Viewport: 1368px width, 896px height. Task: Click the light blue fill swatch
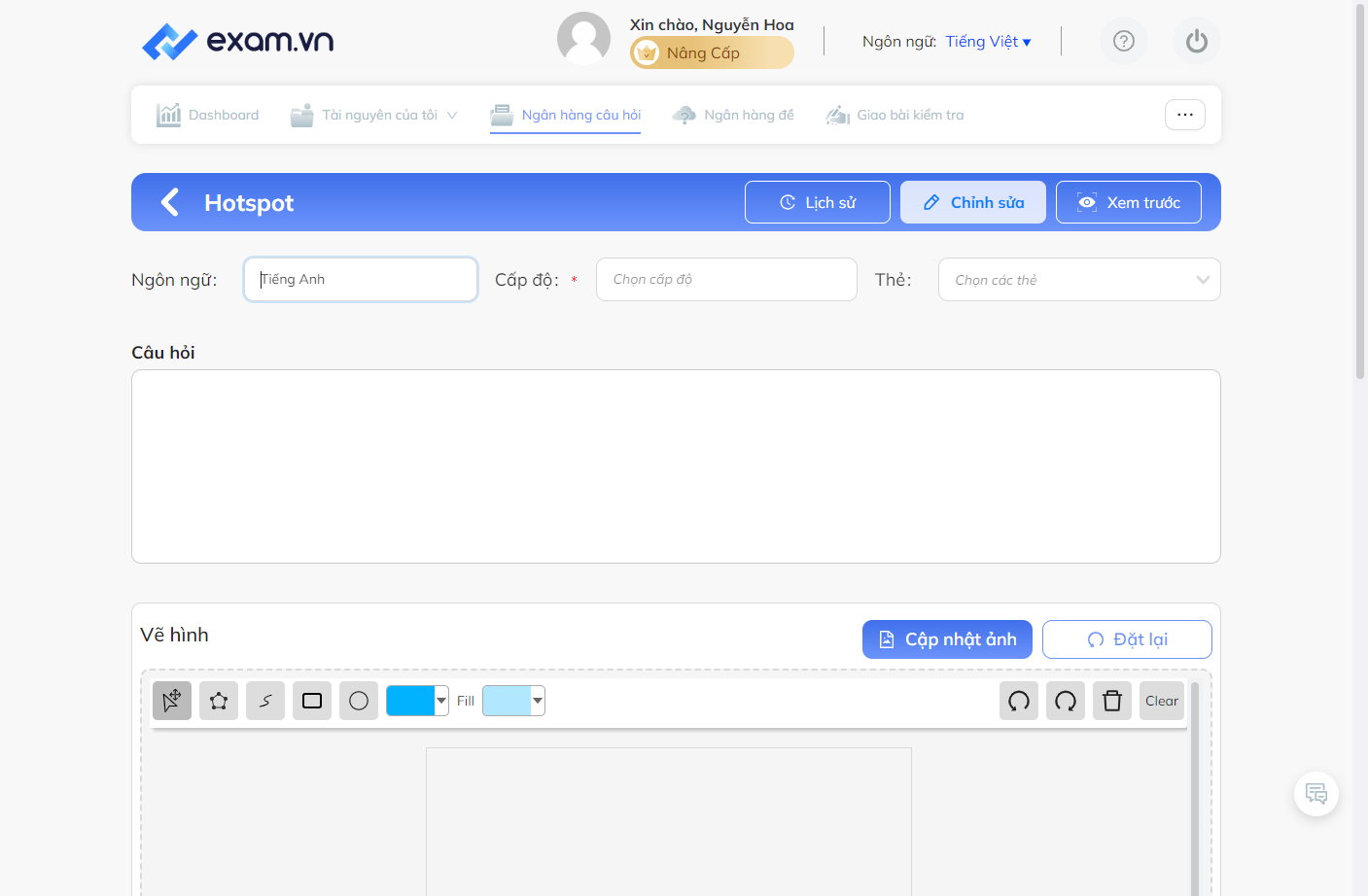coord(507,701)
